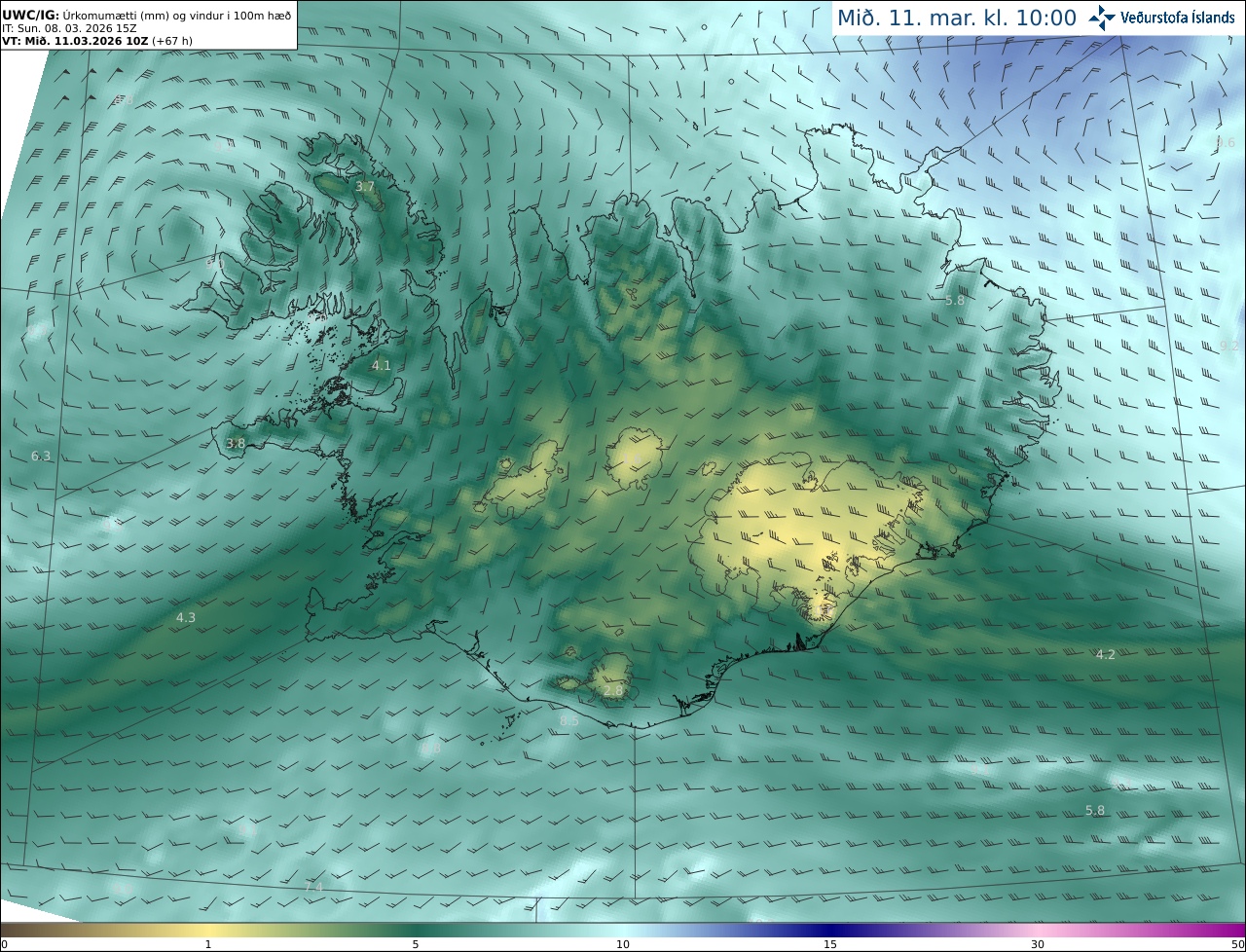Image resolution: width=1246 pixels, height=952 pixels.
Task: Click the '6.3' value on the map
Action: point(41,457)
